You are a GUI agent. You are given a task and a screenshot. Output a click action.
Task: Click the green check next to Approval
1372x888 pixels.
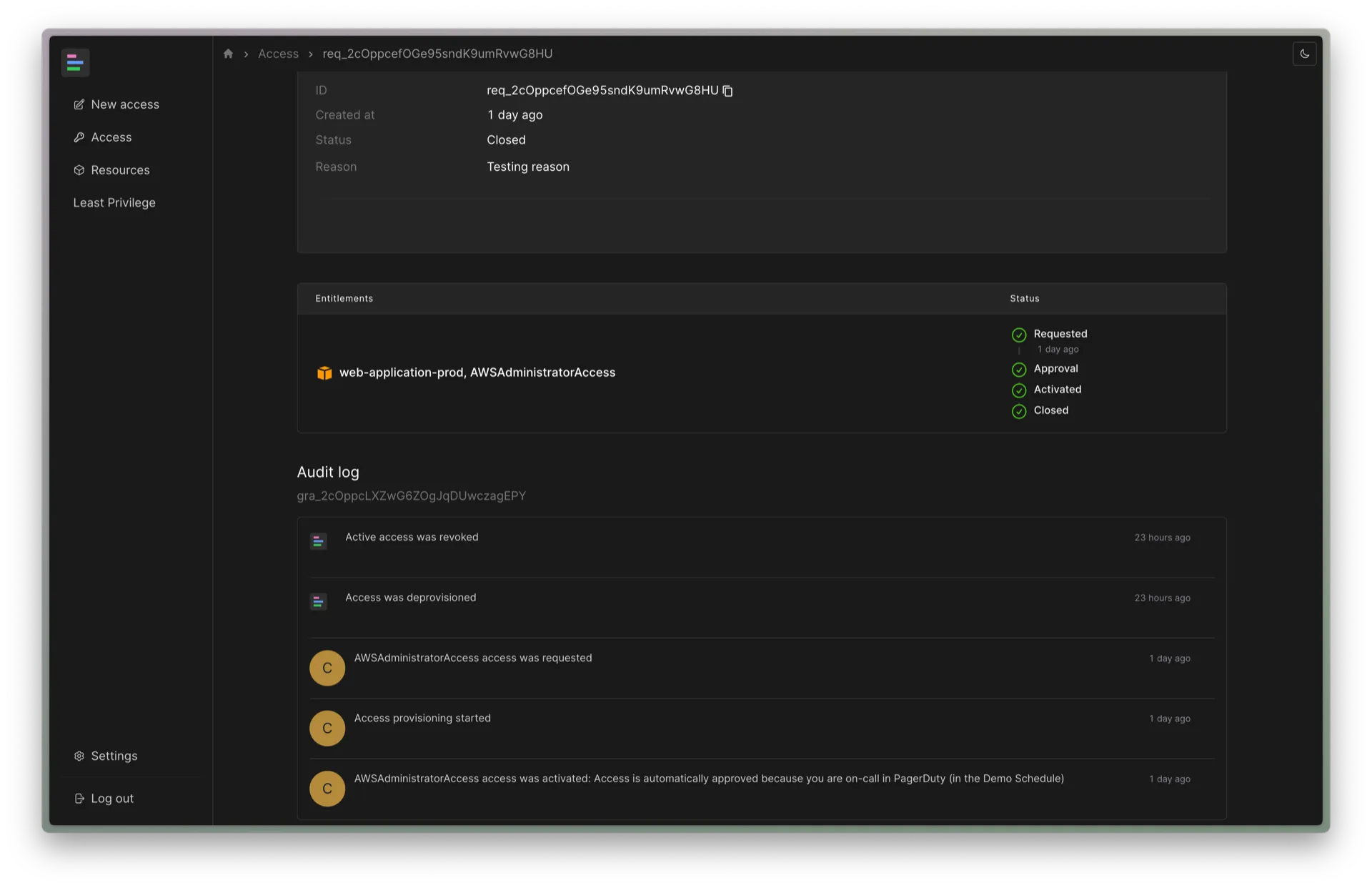click(1019, 369)
